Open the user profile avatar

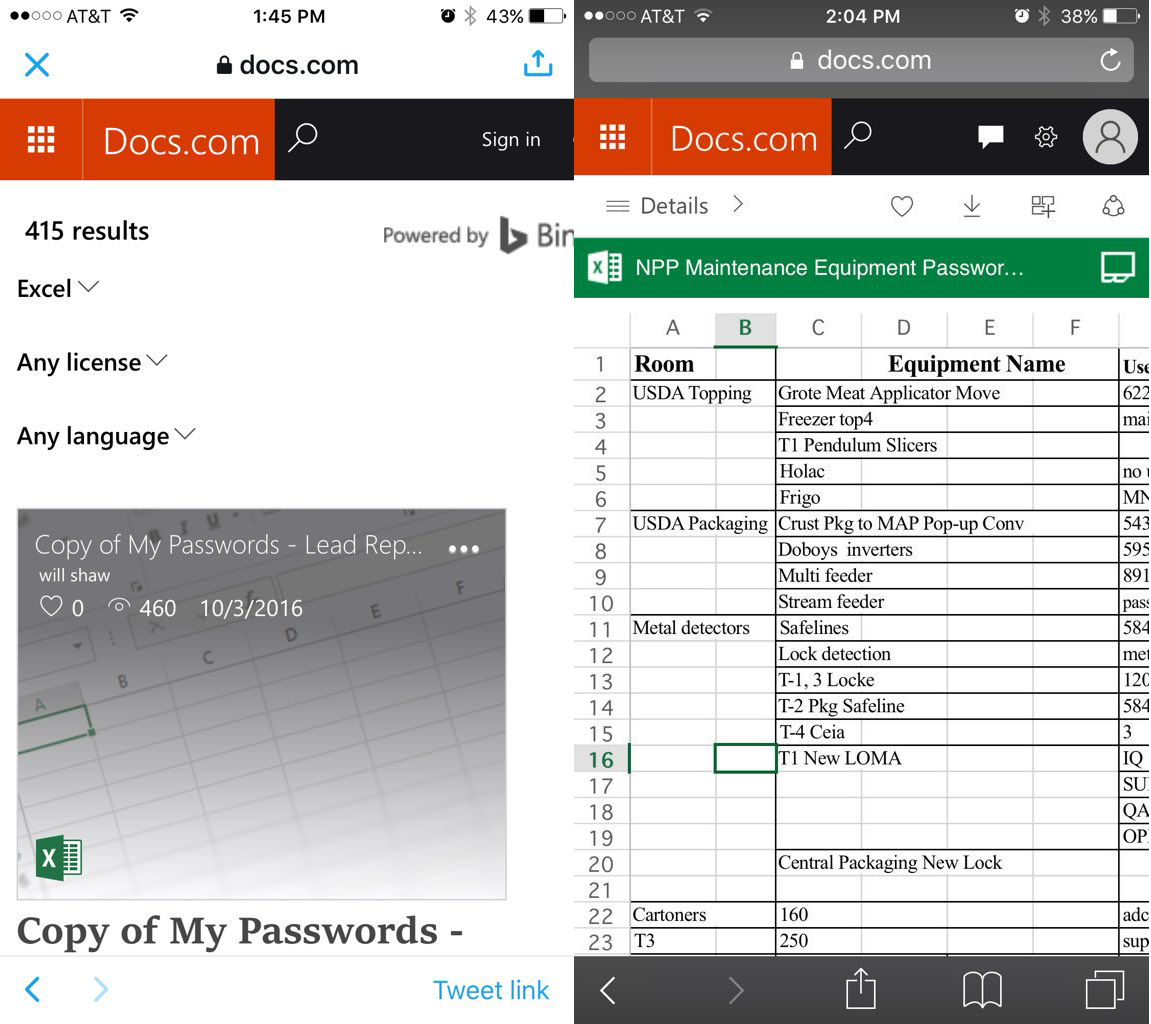pyautogui.click(x=1110, y=137)
